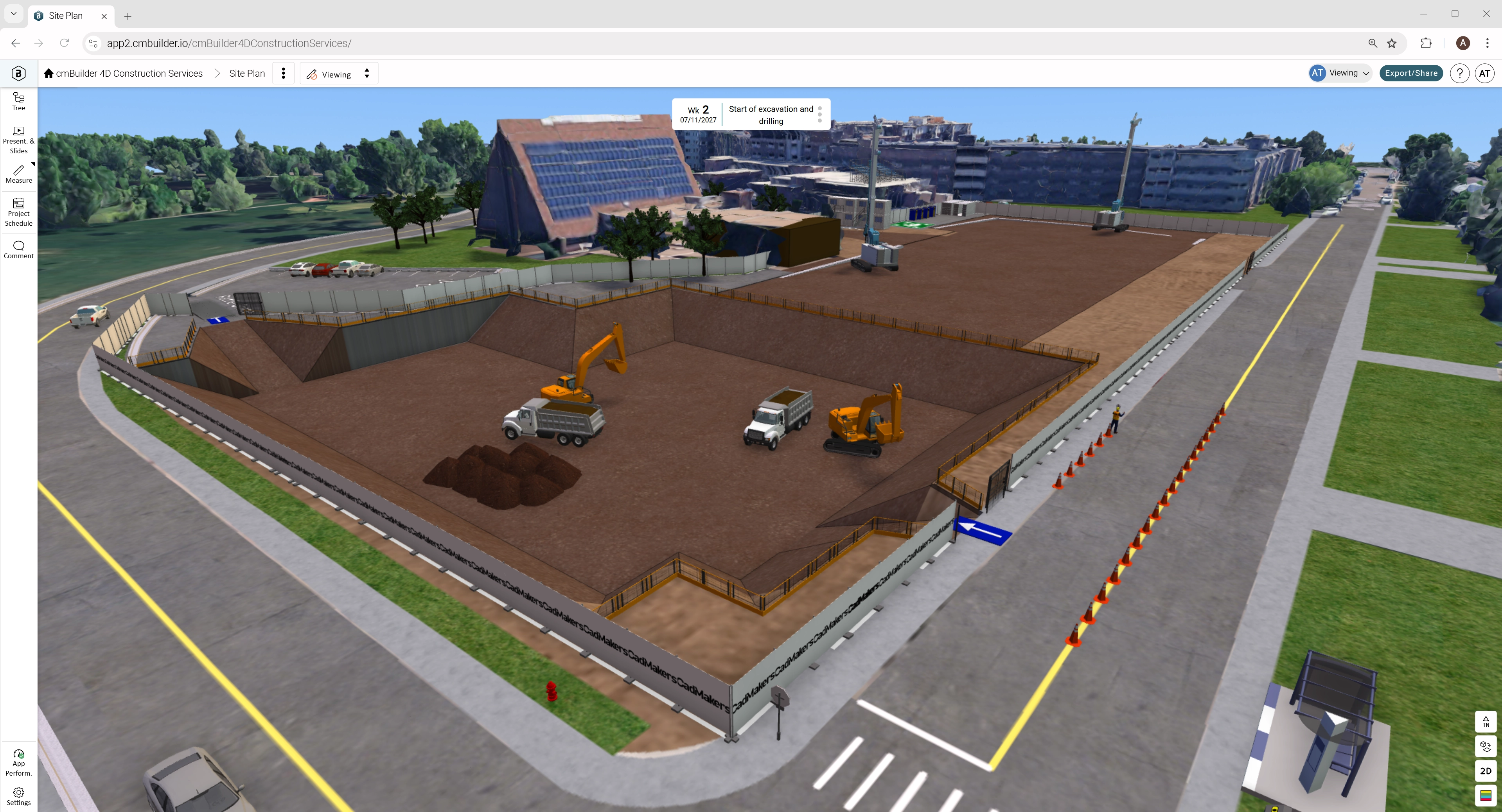Open Present. & Slides panel
Image resolution: width=1502 pixels, height=812 pixels.
(x=19, y=140)
